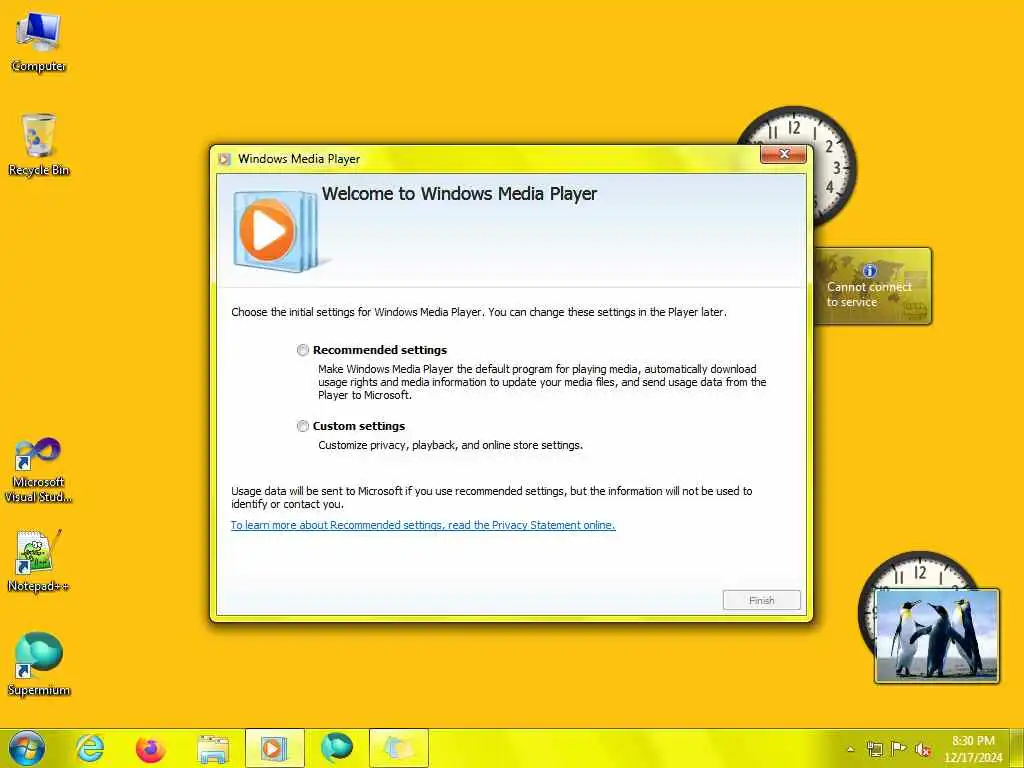Open the Computer desktop icon

tap(39, 42)
